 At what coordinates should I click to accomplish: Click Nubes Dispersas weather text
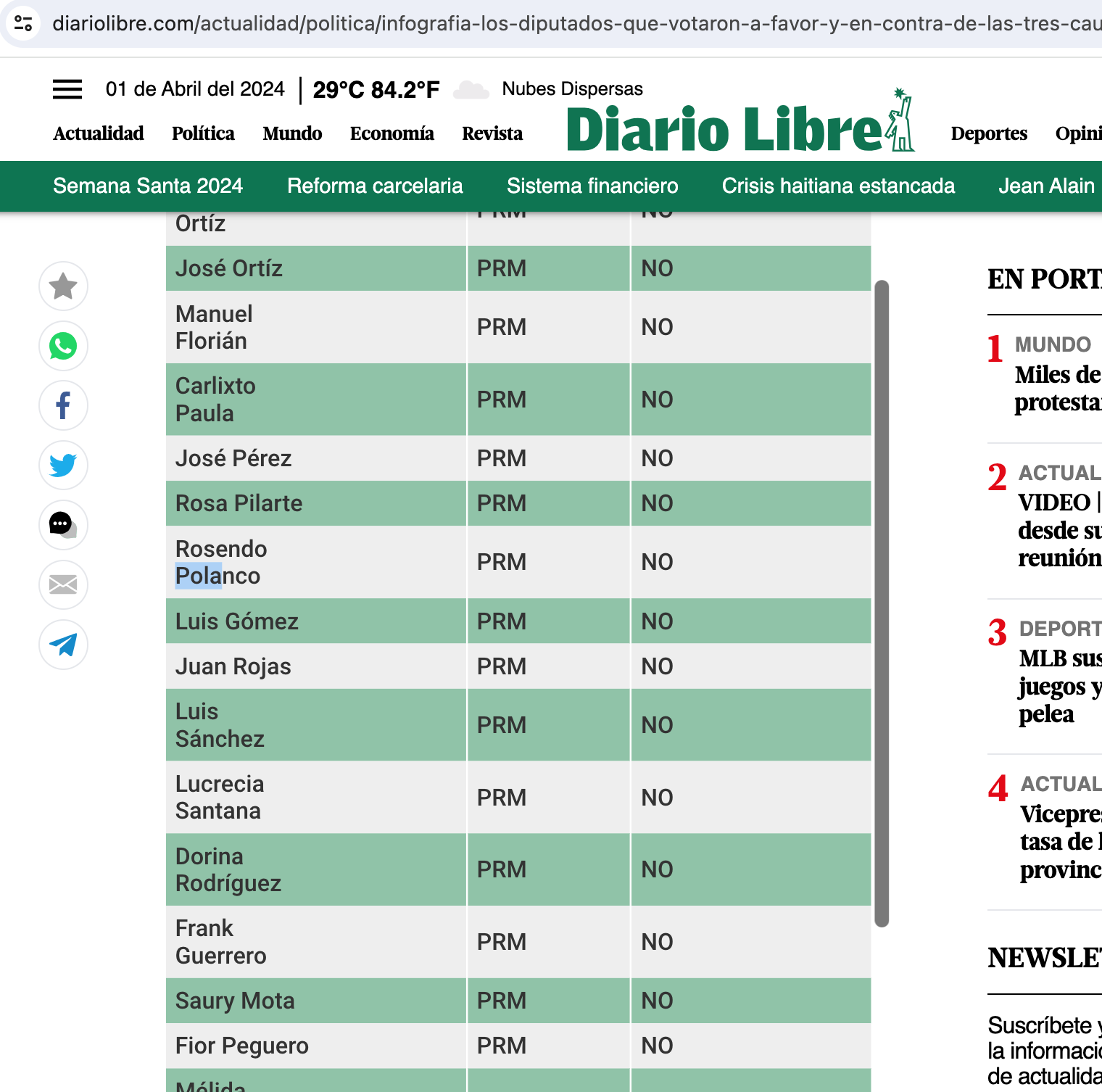click(572, 88)
